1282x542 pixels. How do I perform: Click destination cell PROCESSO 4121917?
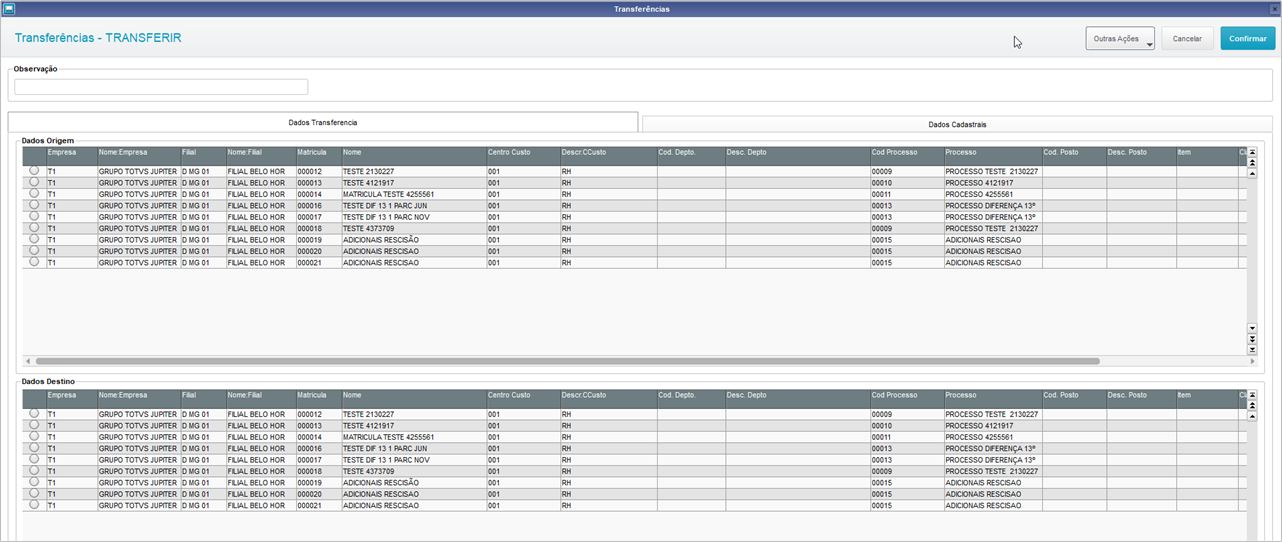(993, 425)
